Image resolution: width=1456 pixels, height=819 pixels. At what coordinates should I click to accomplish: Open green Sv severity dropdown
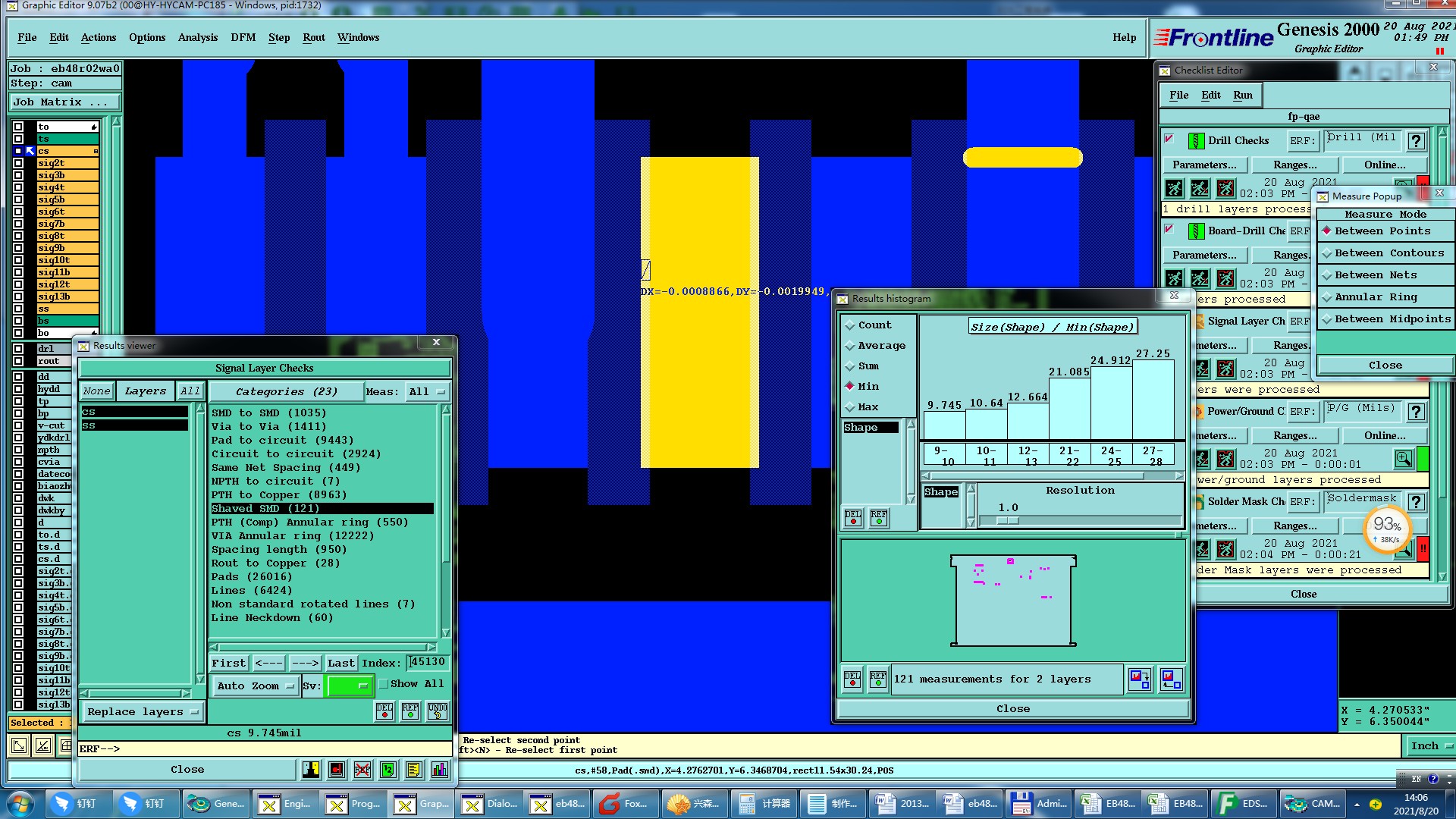(350, 686)
